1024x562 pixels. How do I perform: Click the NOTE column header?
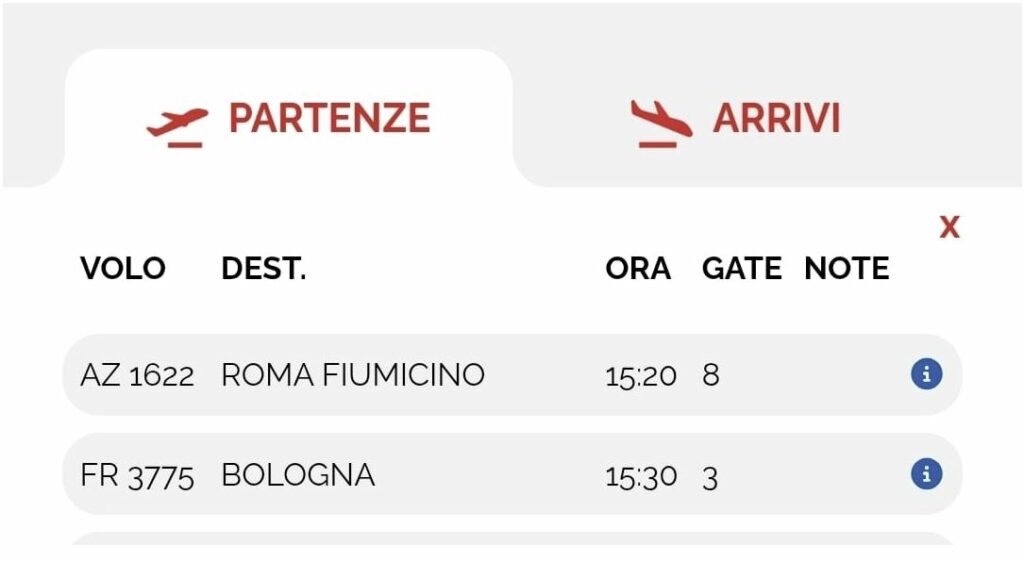846,268
